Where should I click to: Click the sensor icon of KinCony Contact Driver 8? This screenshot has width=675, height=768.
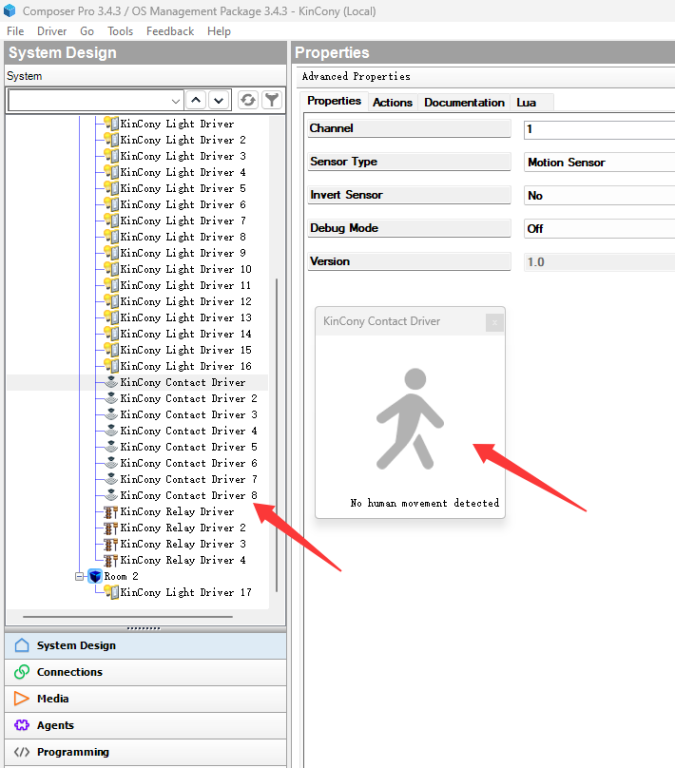112,495
